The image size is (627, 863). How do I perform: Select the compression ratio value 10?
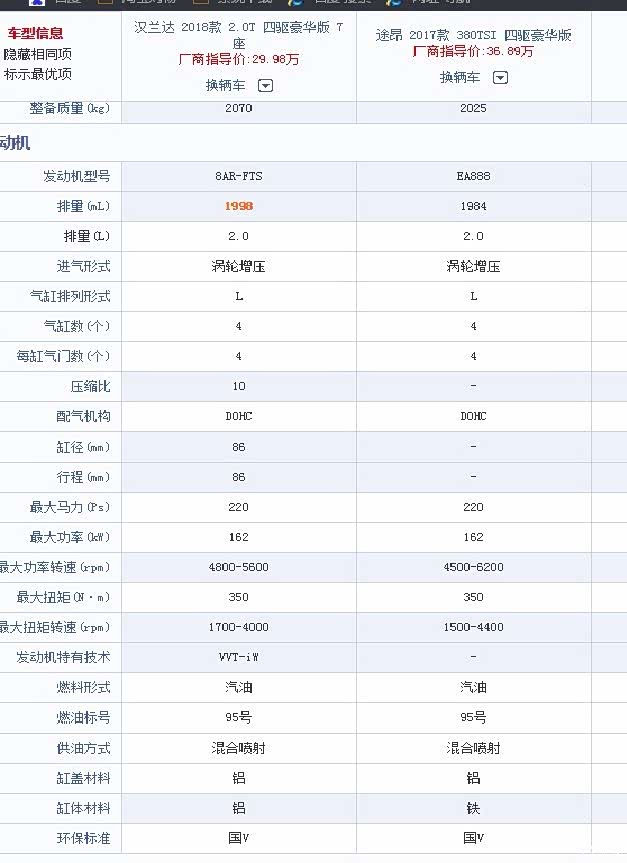(238, 386)
